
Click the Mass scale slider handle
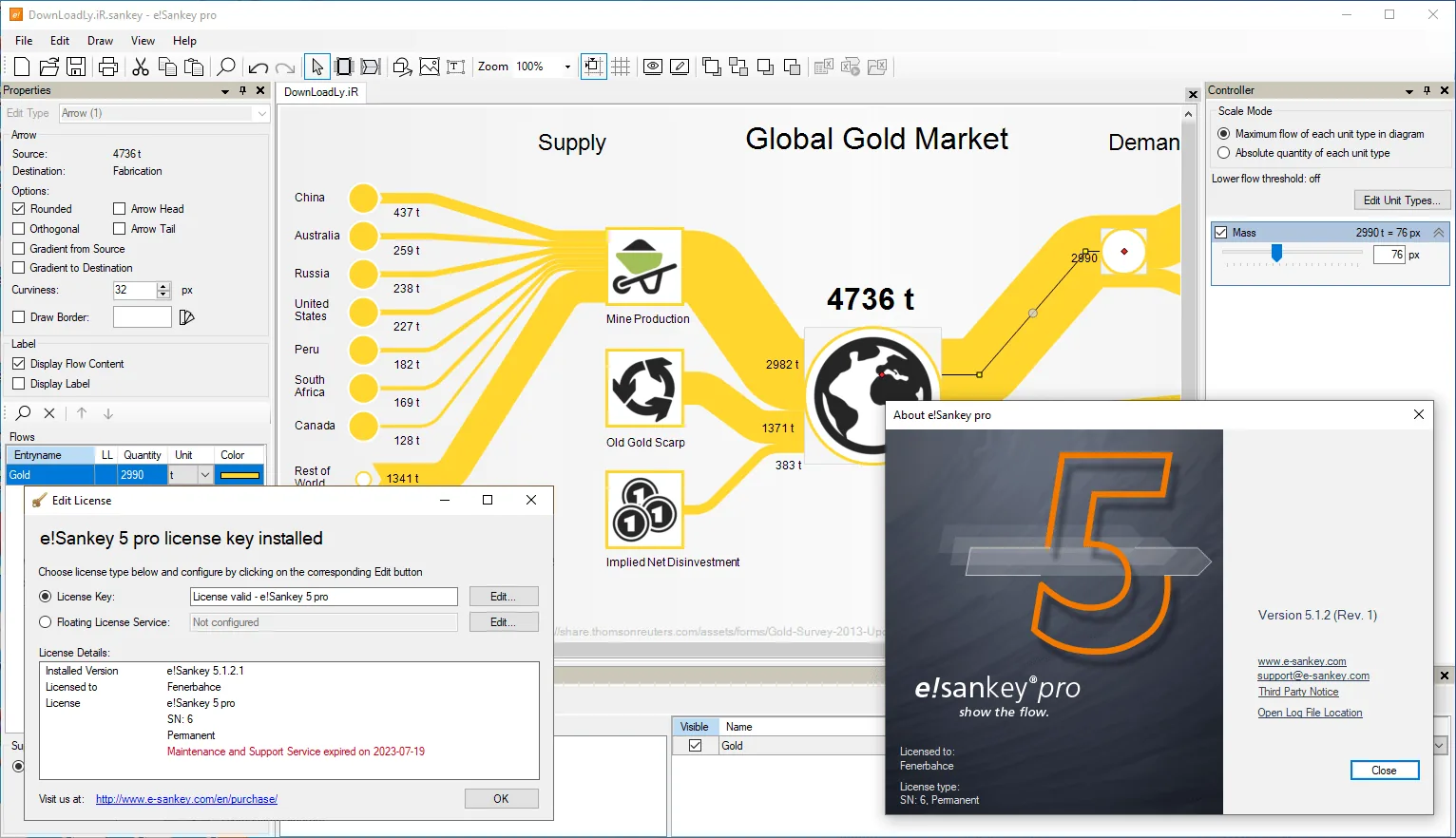tap(1276, 253)
